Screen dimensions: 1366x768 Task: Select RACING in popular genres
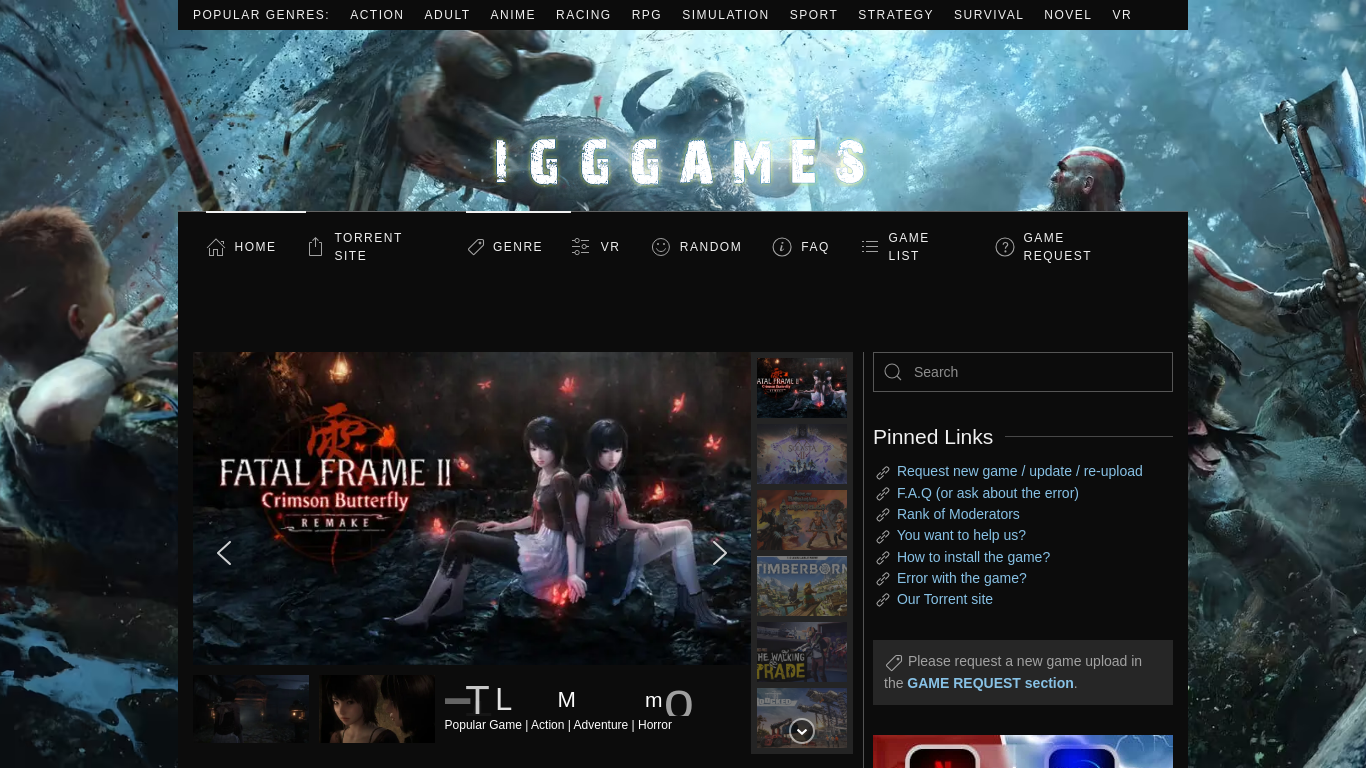(x=584, y=15)
